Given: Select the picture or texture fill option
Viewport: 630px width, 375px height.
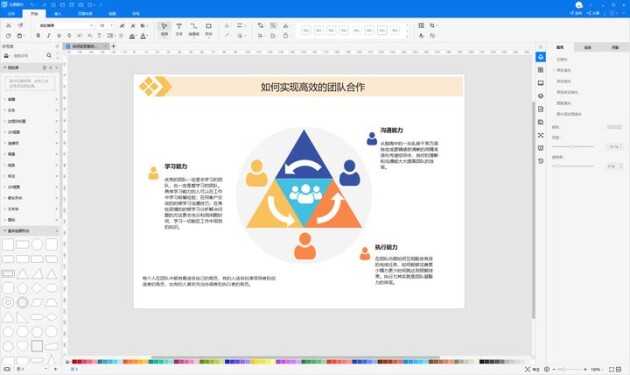Looking at the screenshot, I should click(x=569, y=114).
